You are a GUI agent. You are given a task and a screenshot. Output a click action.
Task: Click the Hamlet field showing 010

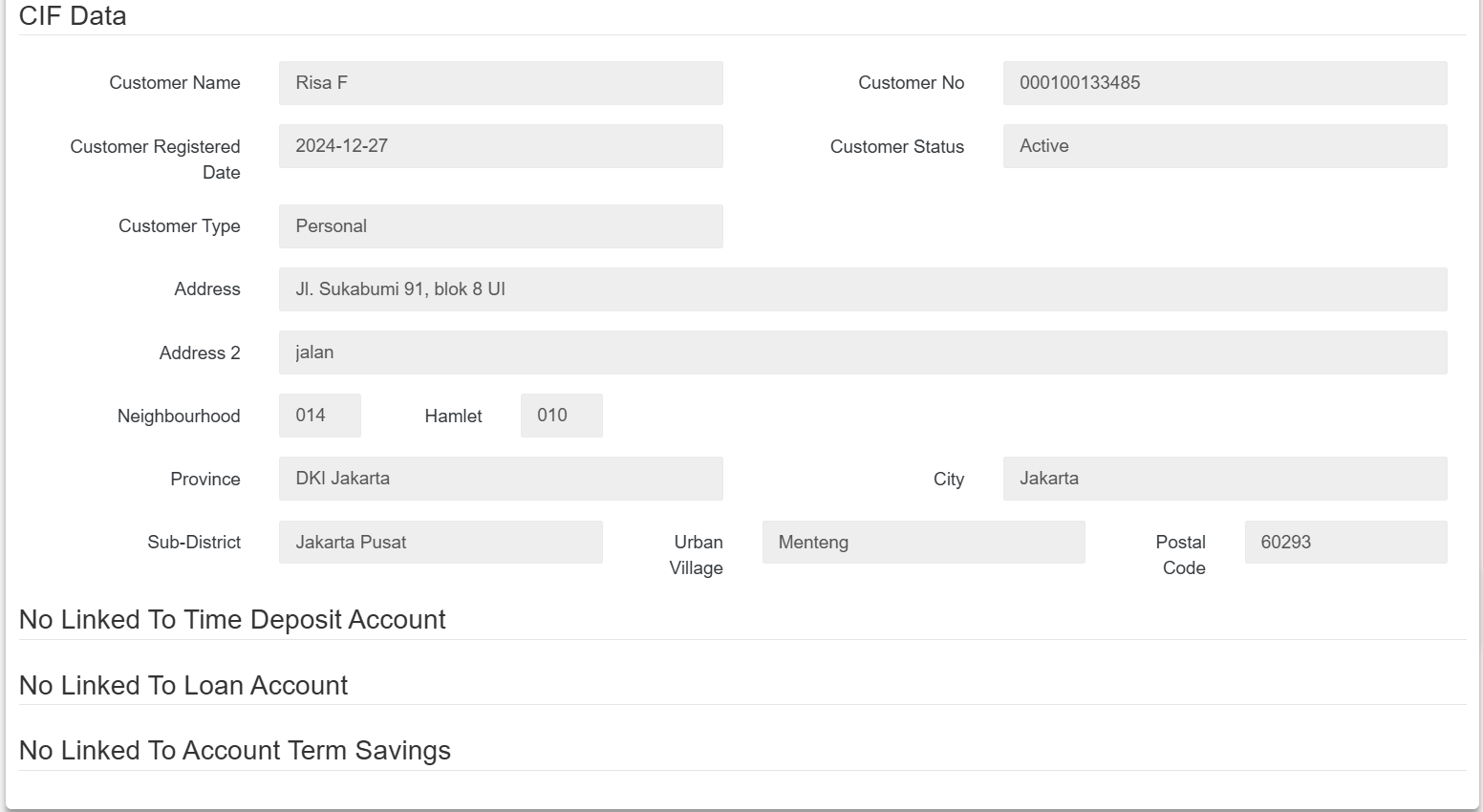[561, 416]
